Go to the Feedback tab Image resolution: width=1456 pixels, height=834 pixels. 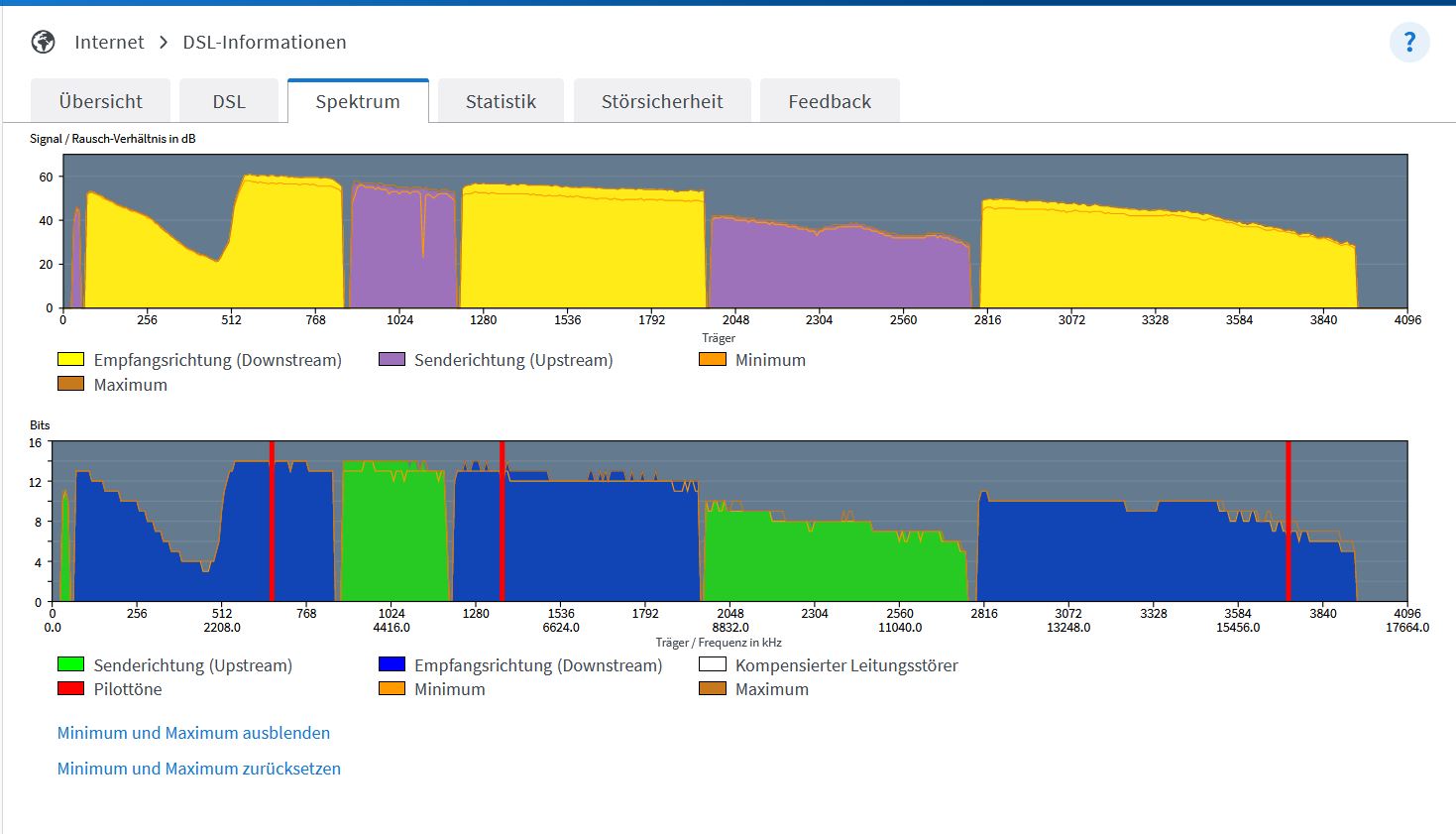coord(830,101)
